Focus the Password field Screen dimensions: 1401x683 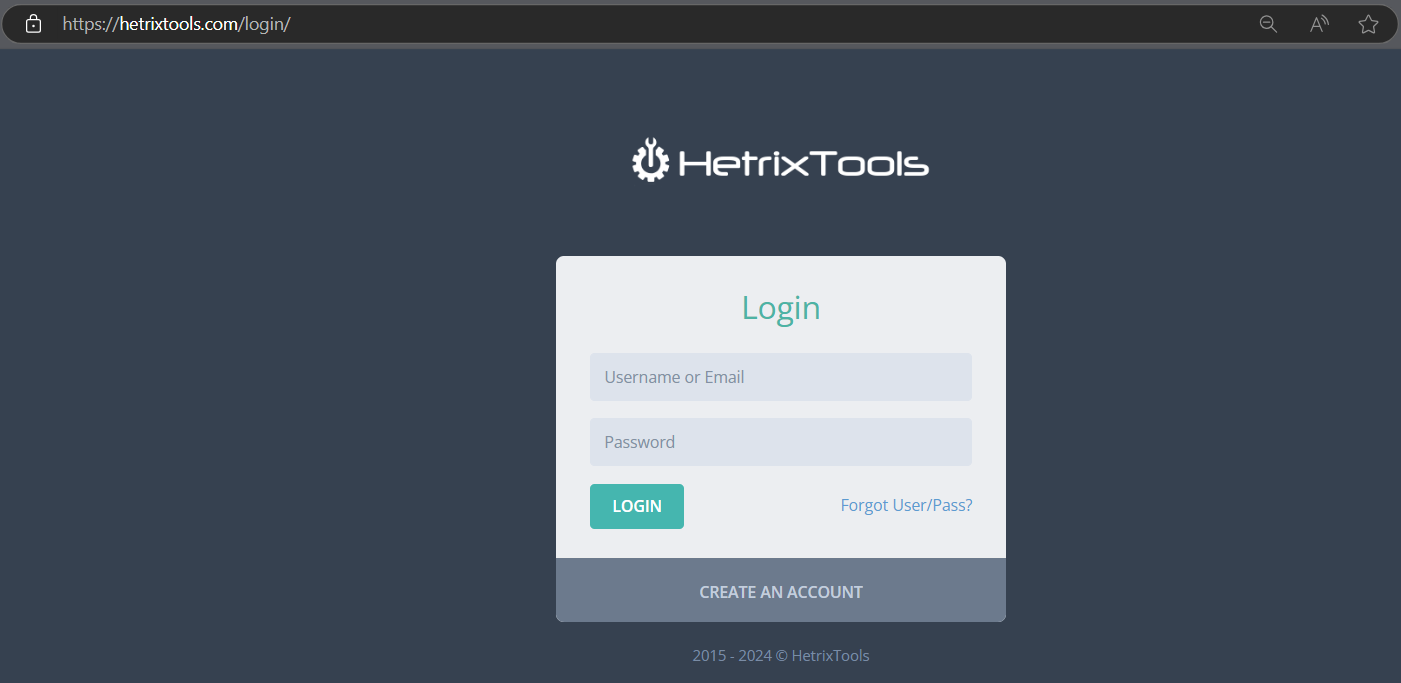[781, 442]
